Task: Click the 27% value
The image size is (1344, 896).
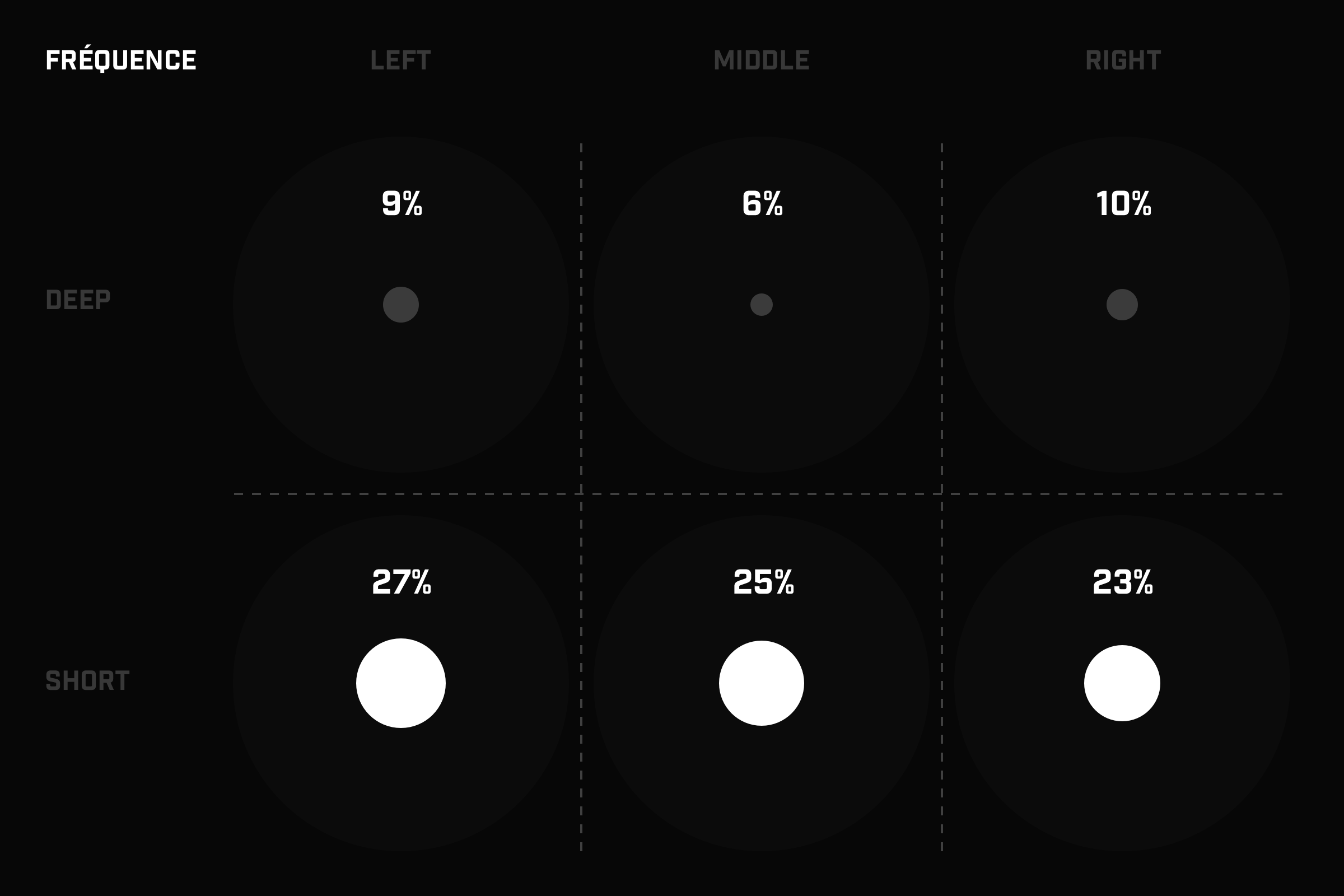Action: tap(402, 582)
